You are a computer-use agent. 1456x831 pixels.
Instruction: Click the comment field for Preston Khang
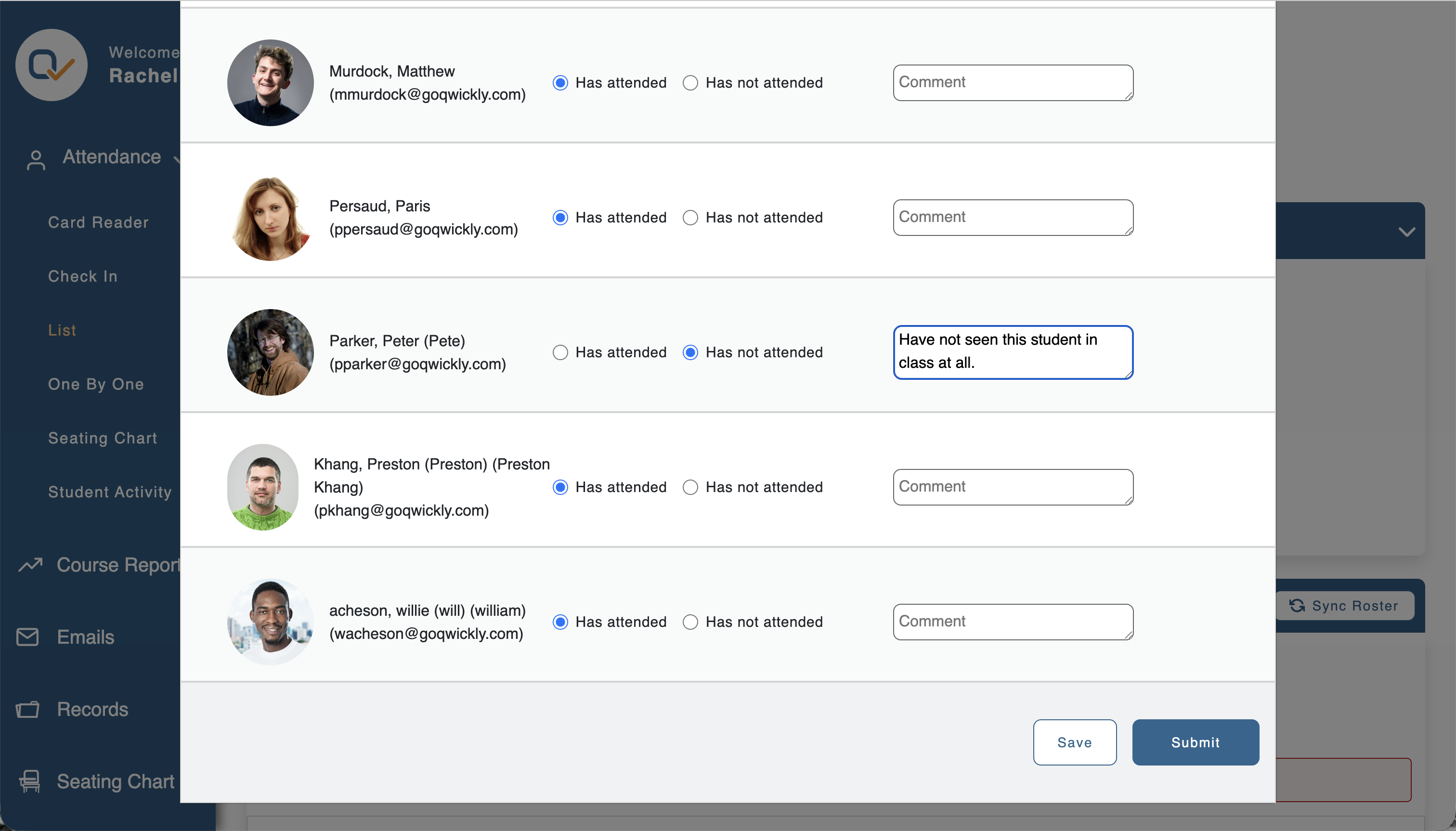click(1013, 487)
